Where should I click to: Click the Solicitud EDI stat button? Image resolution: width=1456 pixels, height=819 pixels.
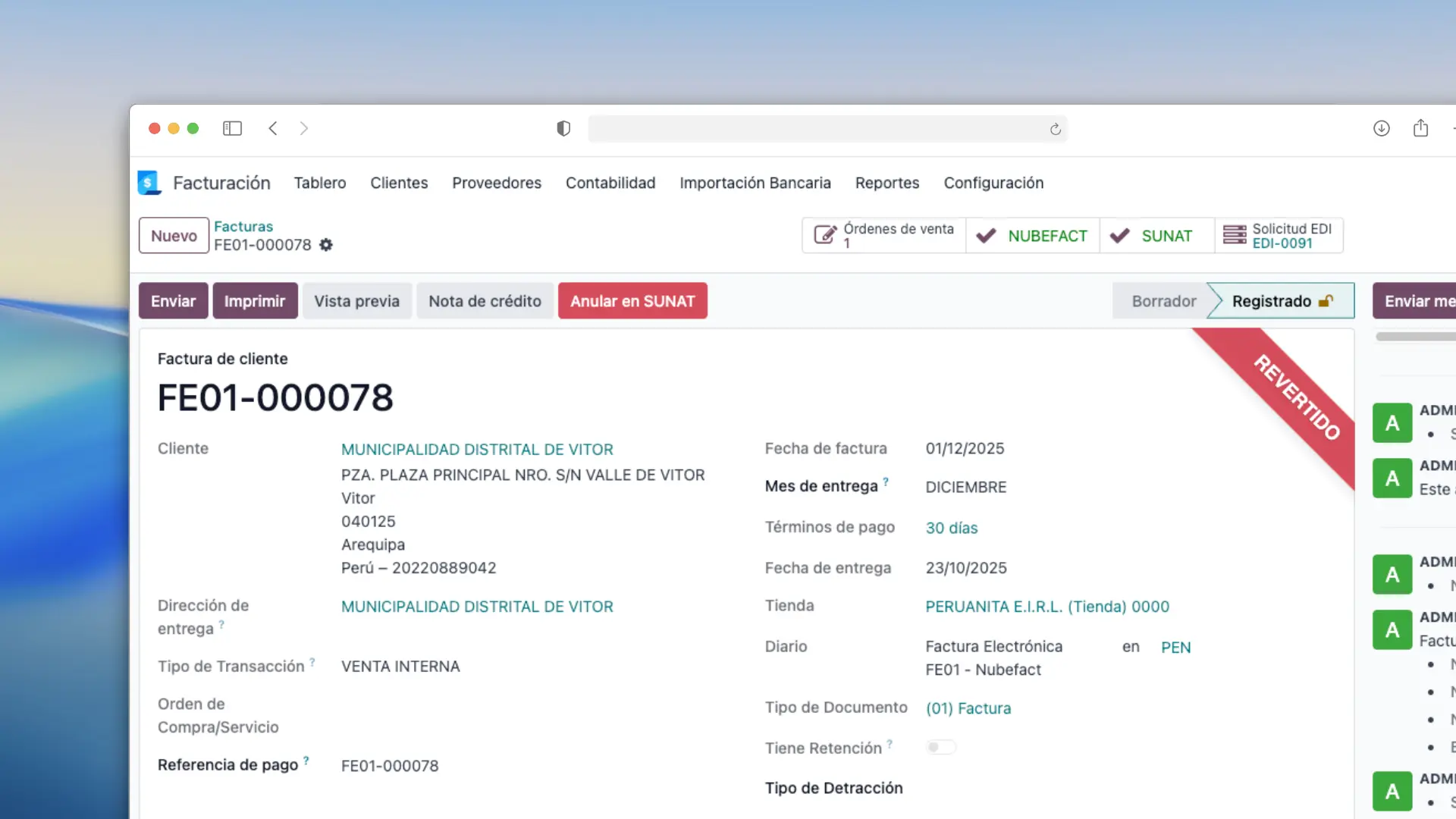[1279, 236]
